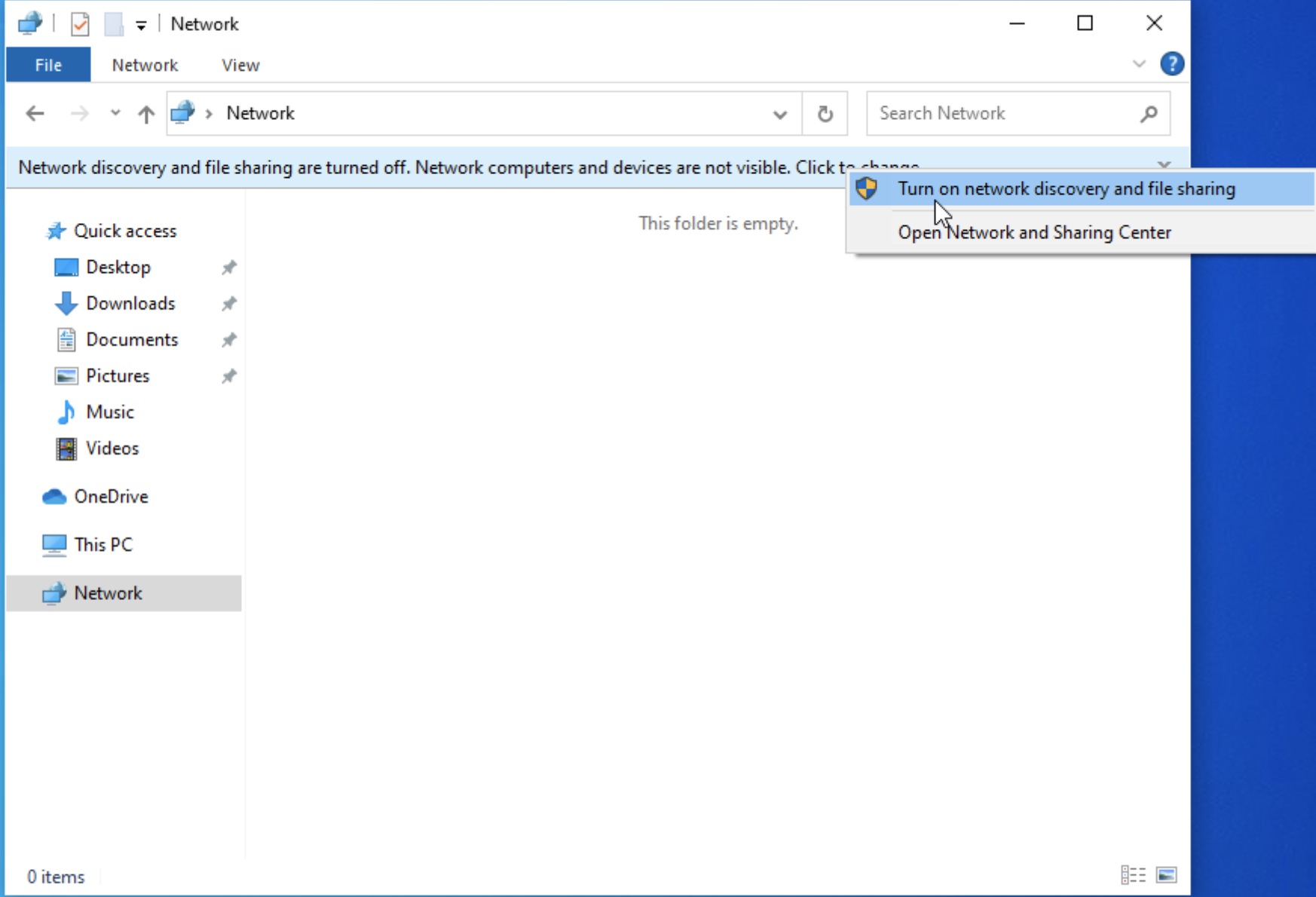The image size is (1316, 897).
Task: Expand the ribbon with the chevron
Action: pyautogui.click(x=1139, y=64)
